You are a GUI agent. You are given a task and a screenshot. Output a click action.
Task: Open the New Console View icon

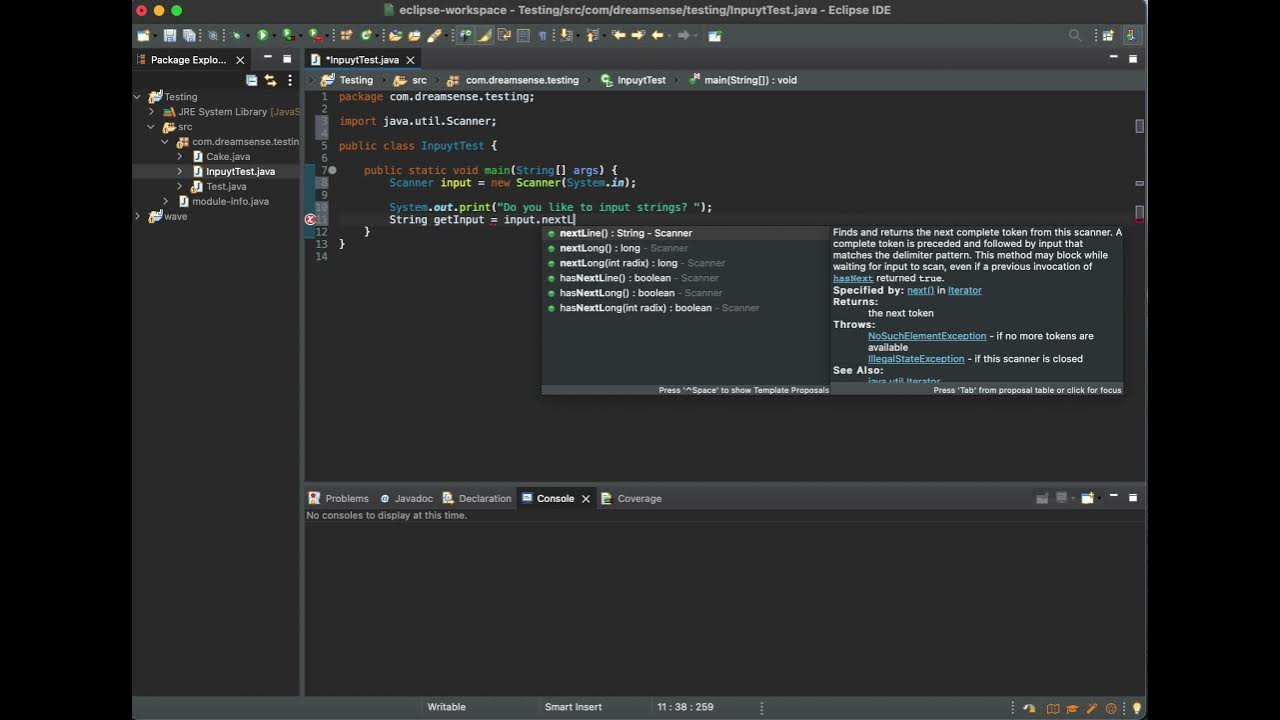1087,498
